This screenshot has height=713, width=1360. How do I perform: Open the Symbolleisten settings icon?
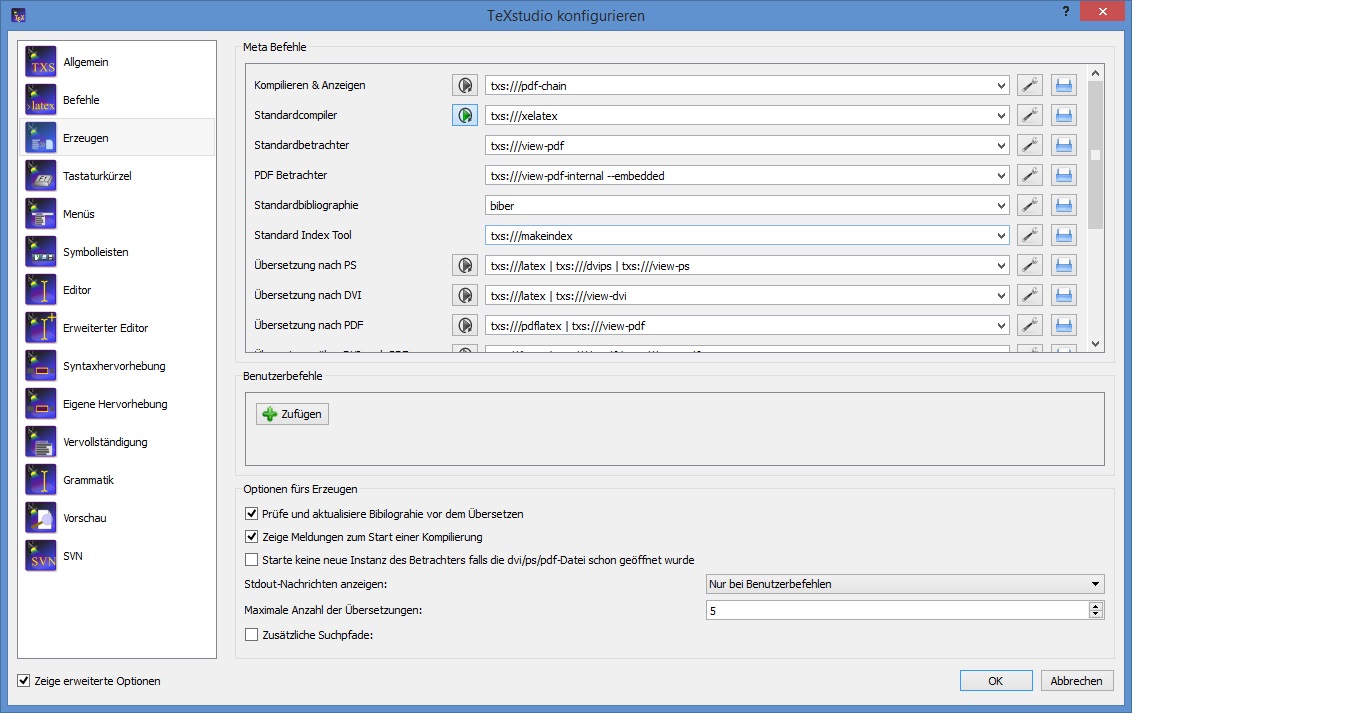click(41, 252)
